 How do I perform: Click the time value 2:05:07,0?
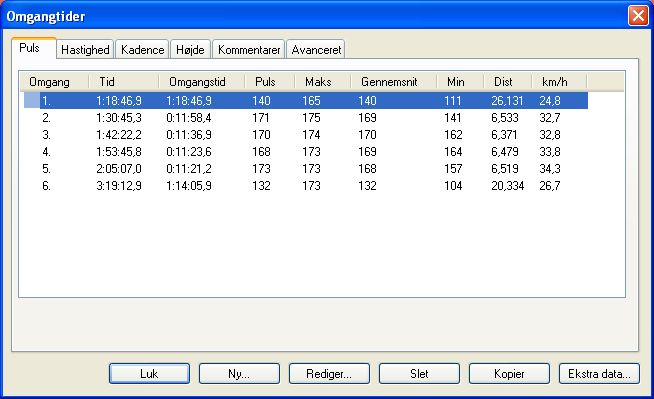(x=119, y=169)
